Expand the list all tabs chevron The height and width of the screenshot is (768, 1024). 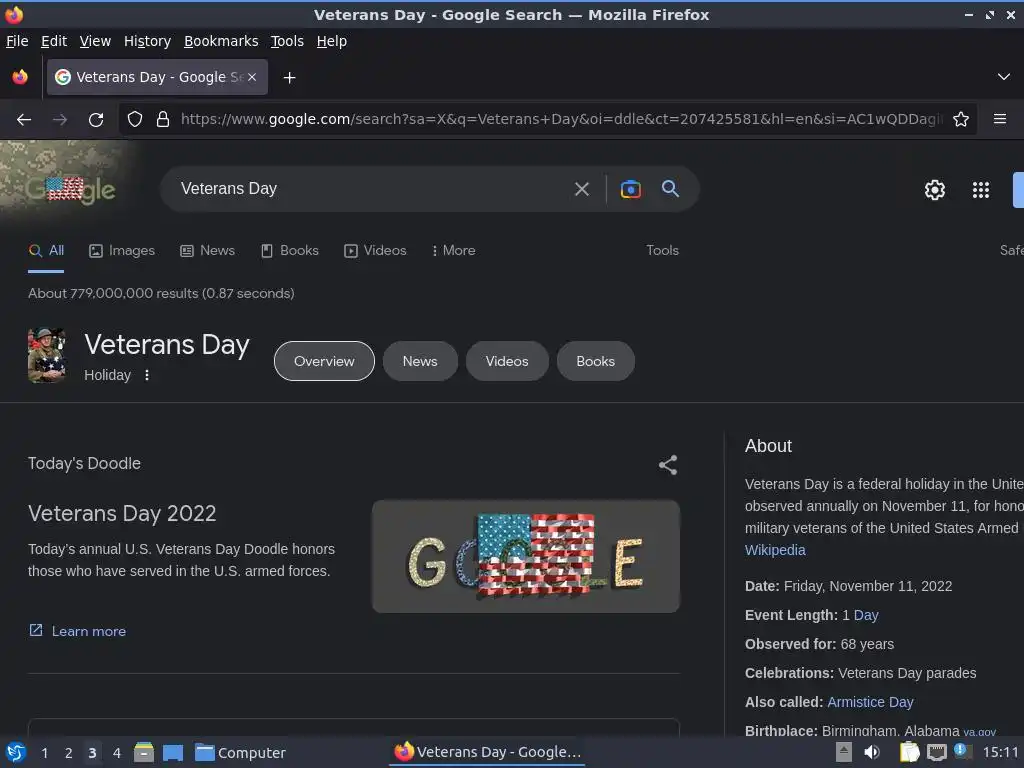click(1004, 77)
